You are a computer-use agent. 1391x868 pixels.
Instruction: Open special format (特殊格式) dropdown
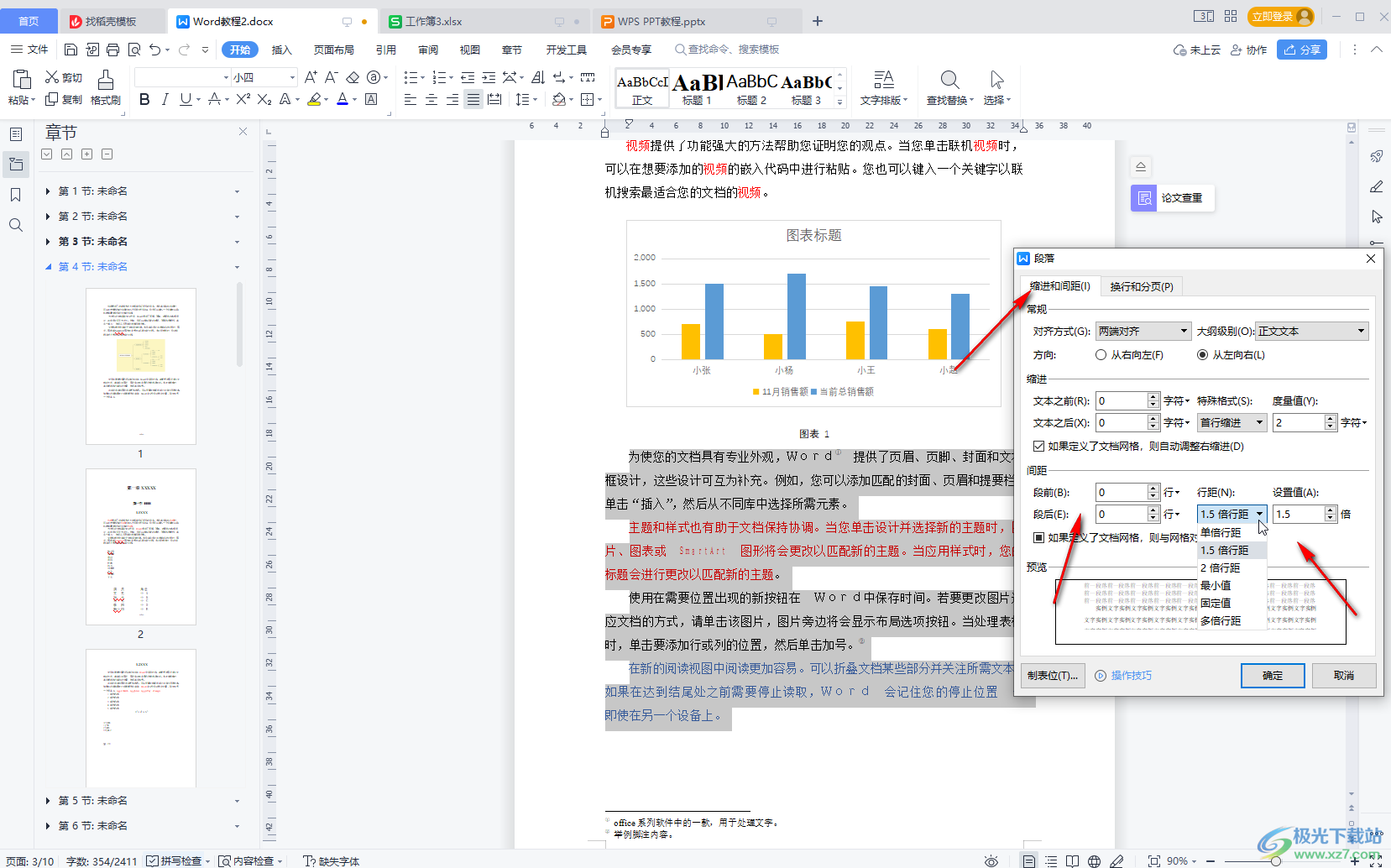1232,423
